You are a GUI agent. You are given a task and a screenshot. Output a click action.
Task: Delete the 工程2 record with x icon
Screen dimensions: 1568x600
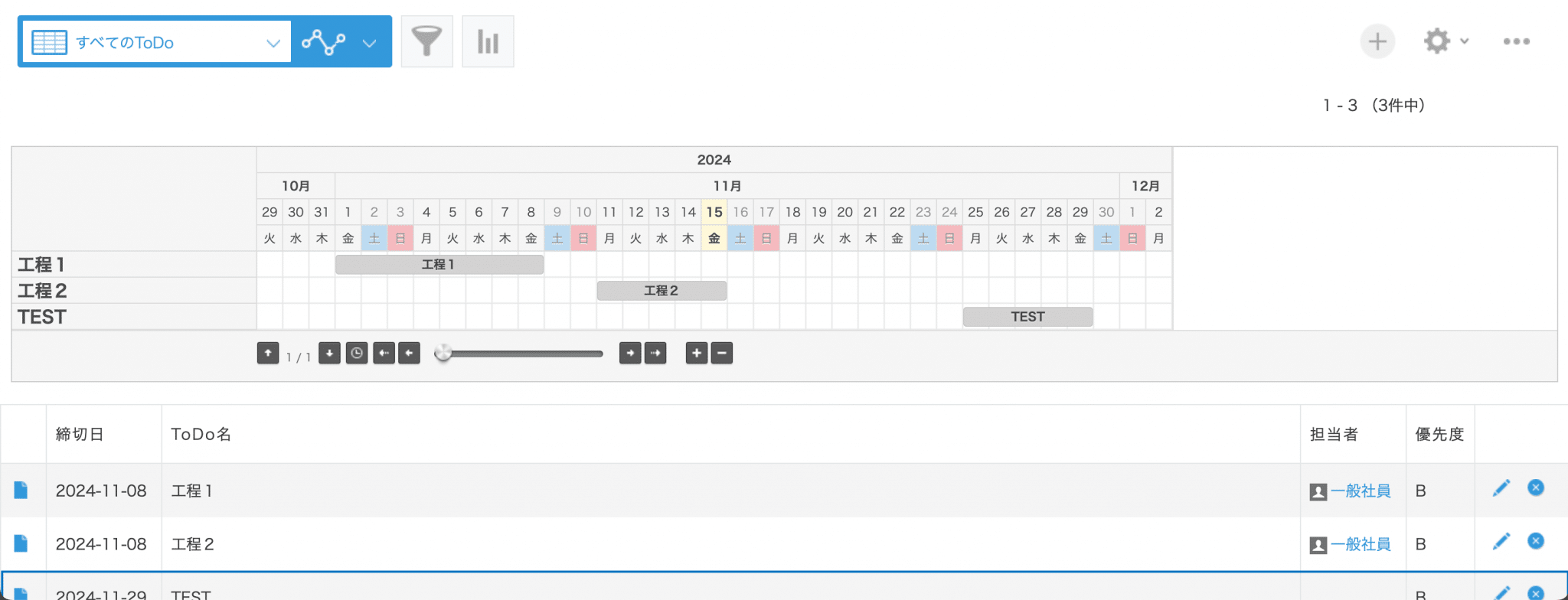[x=1535, y=541]
